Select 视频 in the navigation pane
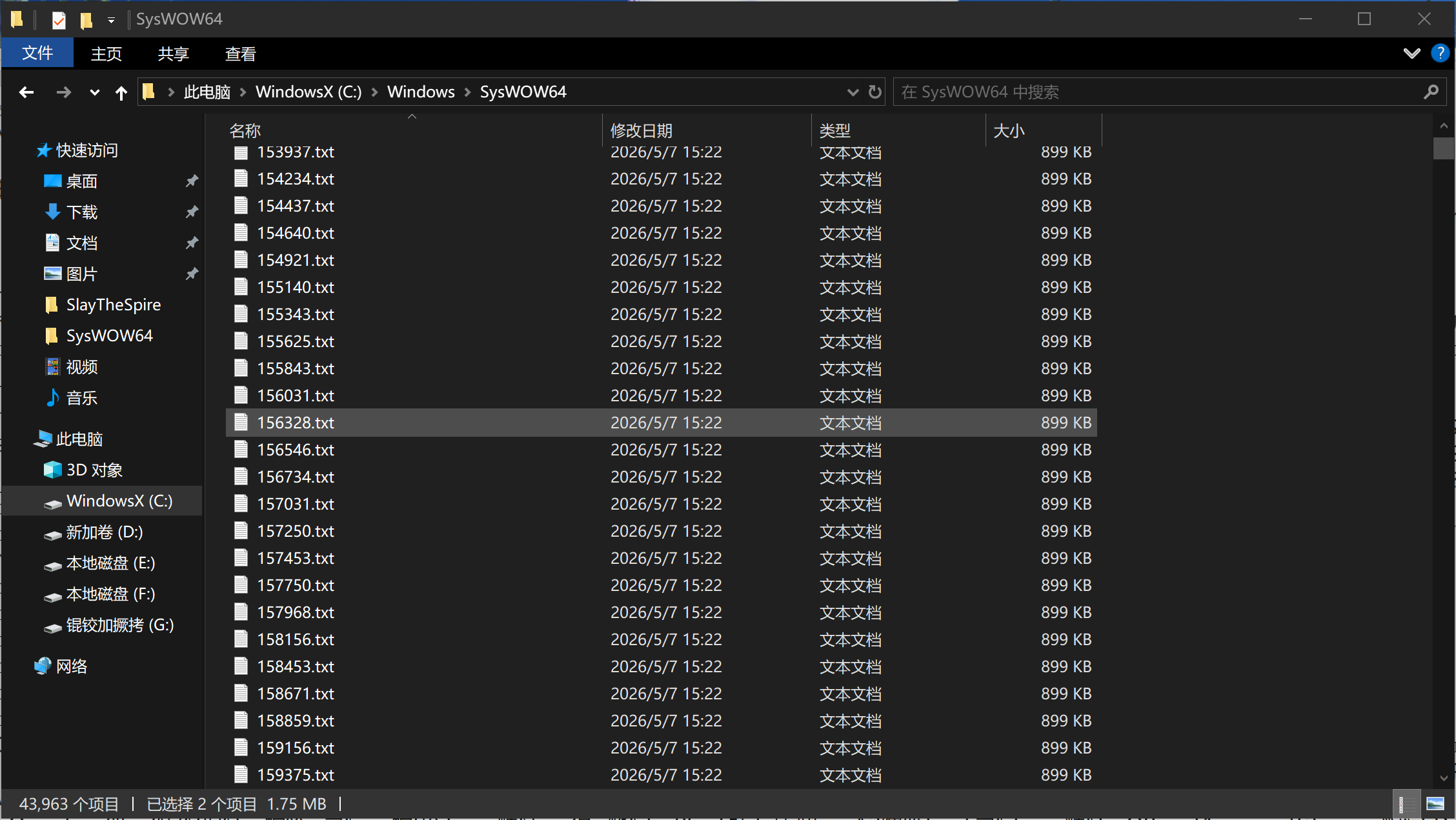This screenshot has height=820, width=1456. tap(82, 367)
